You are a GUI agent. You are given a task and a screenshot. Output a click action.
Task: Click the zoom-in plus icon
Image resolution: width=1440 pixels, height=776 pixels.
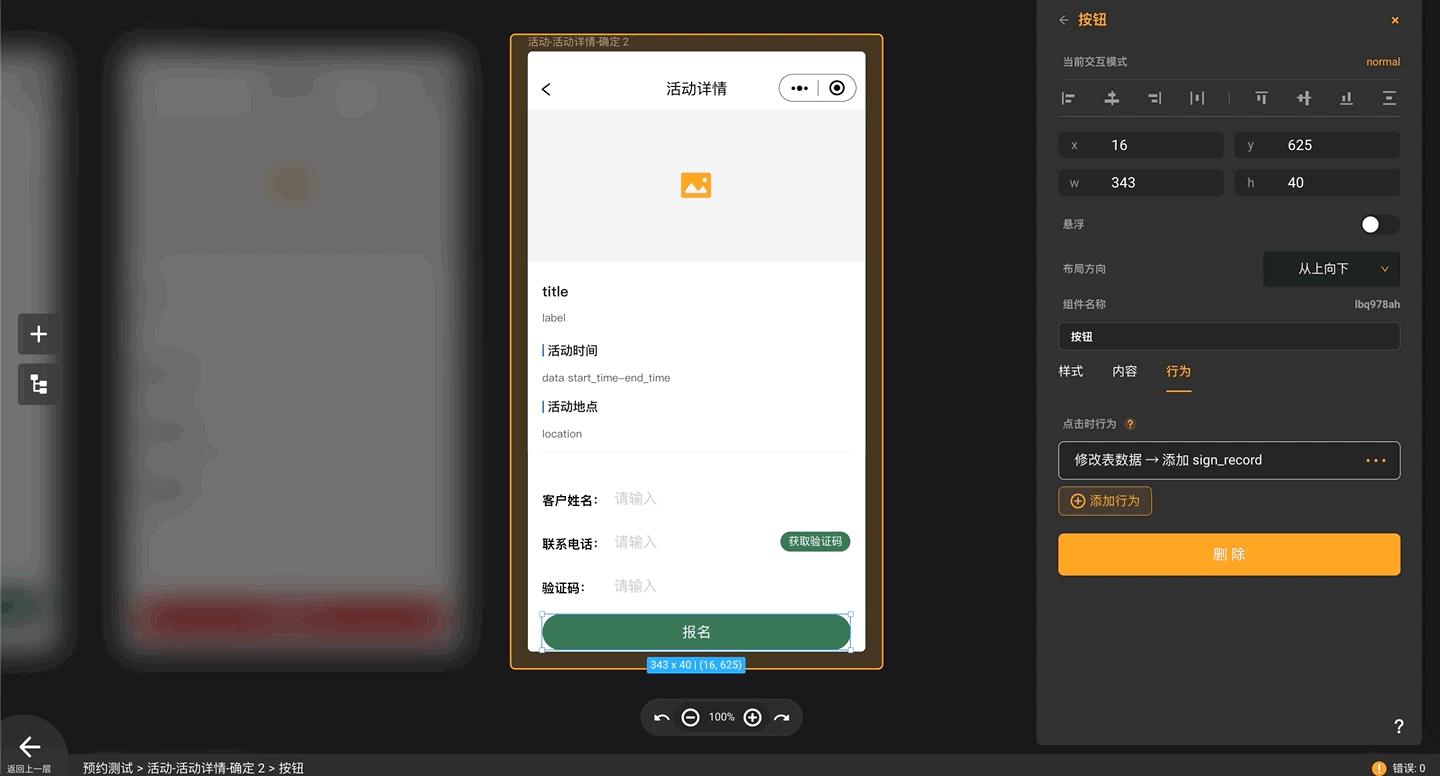[752, 717]
